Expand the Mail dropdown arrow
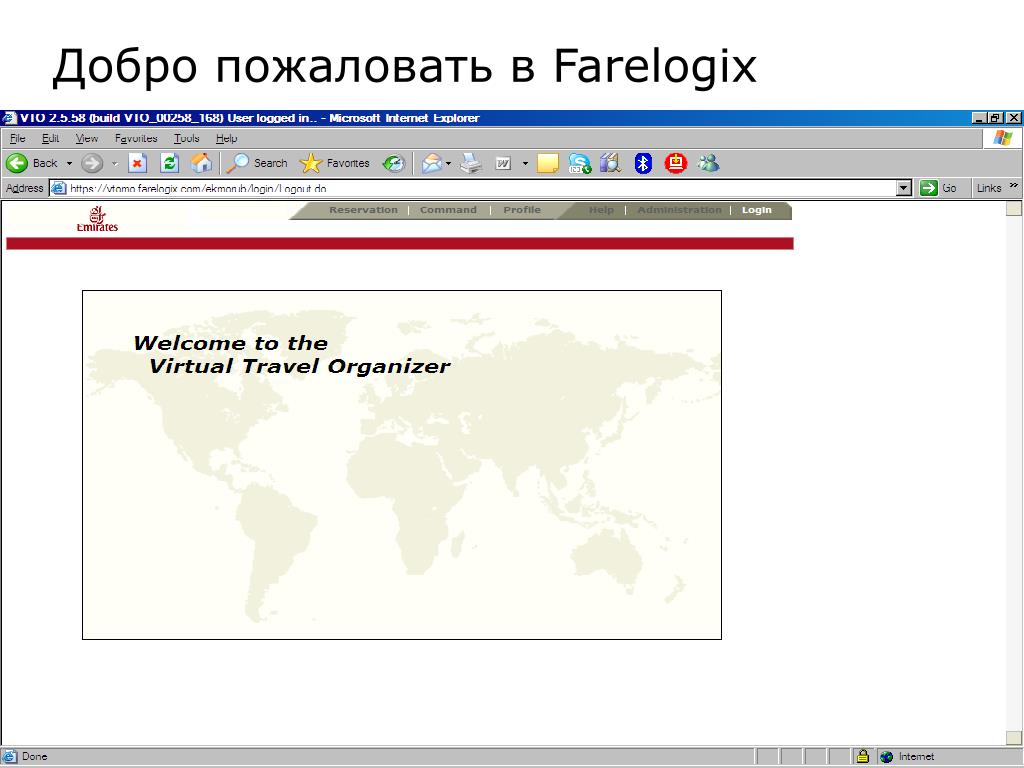 pos(449,163)
